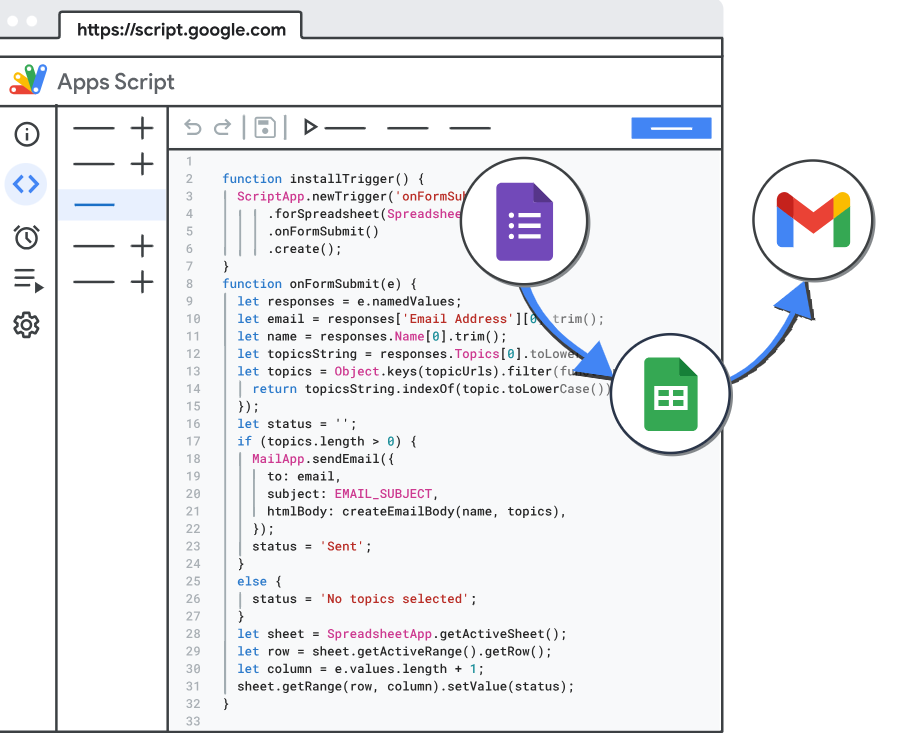Select the Editor code brackets icon
Image resolution: width=905 pixels, height=744 pixels.
[26, 184]
